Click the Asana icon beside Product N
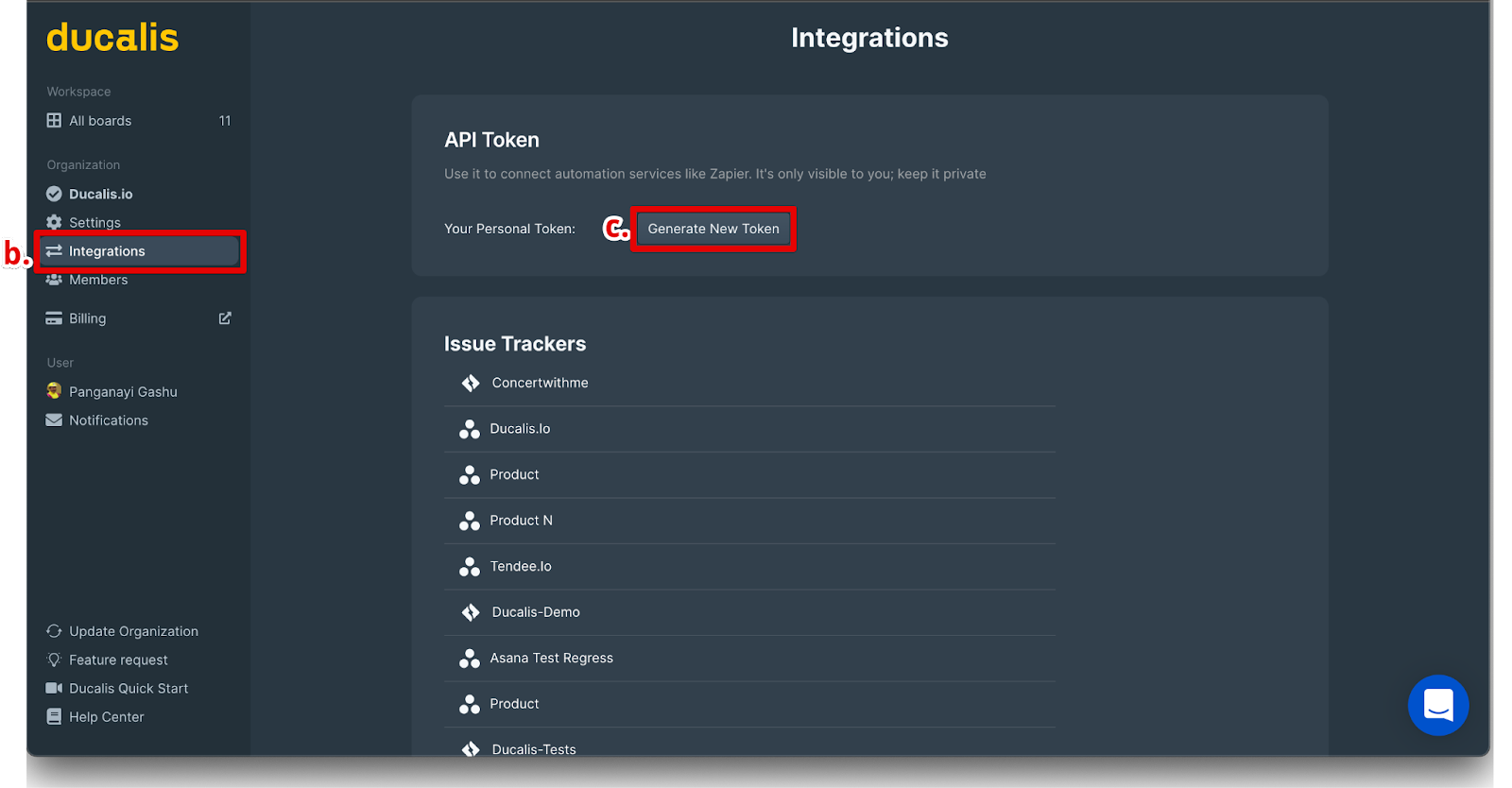This screenshot has height=788, width=1512. 470,521
